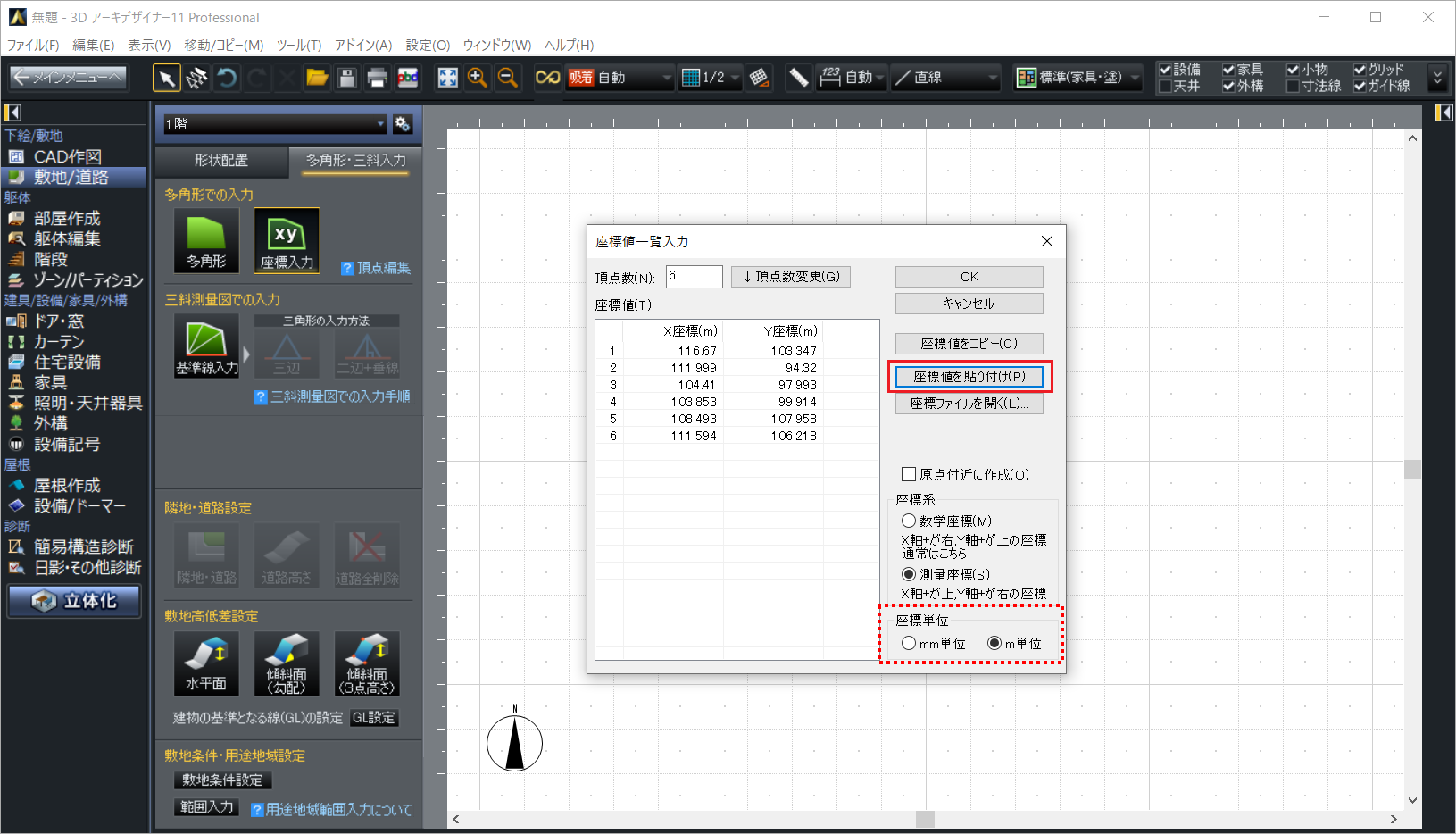This screenshot has width=1456, height=834.
Task: Click the 座標入力 xy coordinate icon
Action: tap(287, 239)
